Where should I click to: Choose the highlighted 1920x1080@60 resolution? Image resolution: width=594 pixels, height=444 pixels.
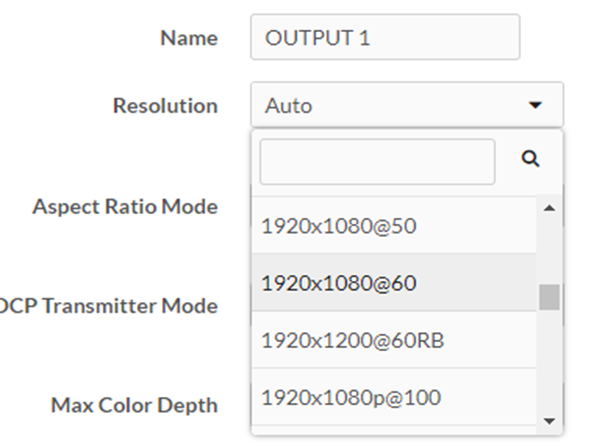tap(394, 283)
